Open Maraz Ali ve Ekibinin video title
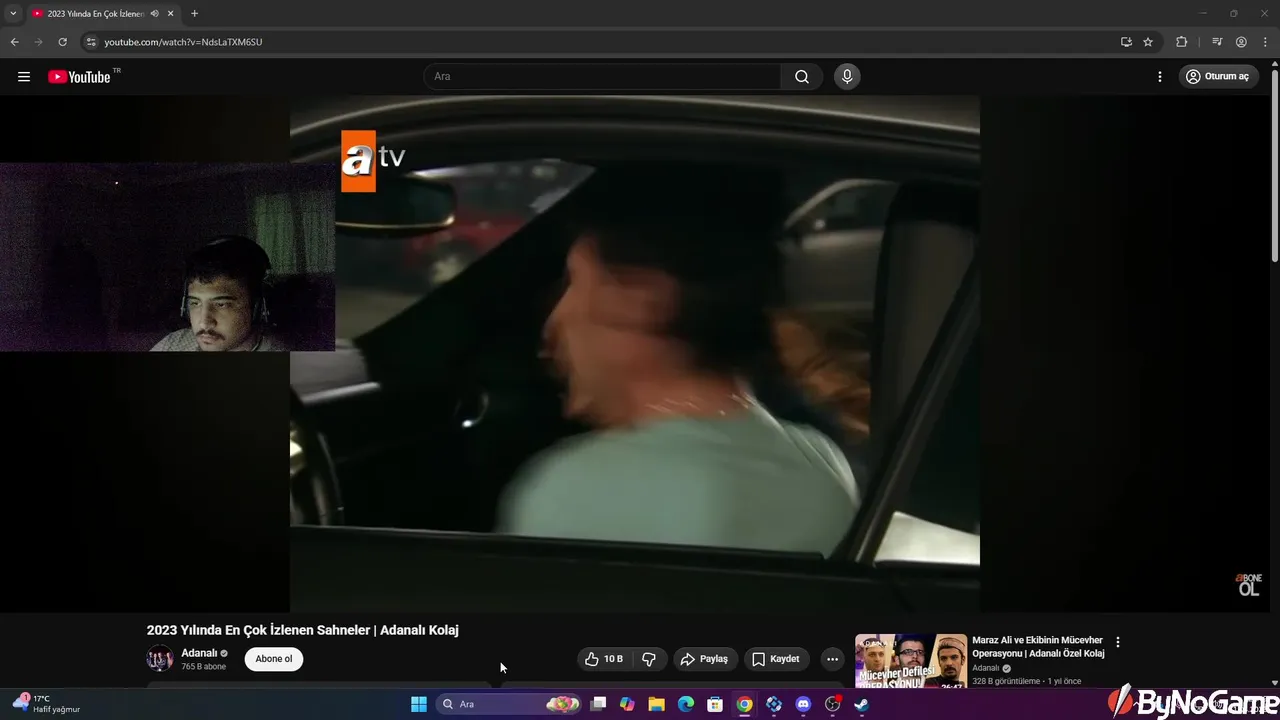 (x=1038, y=647)
